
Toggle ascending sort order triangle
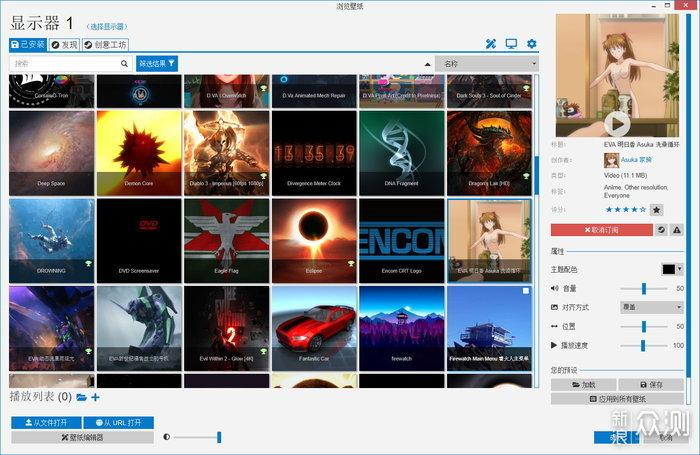(427, 64)
